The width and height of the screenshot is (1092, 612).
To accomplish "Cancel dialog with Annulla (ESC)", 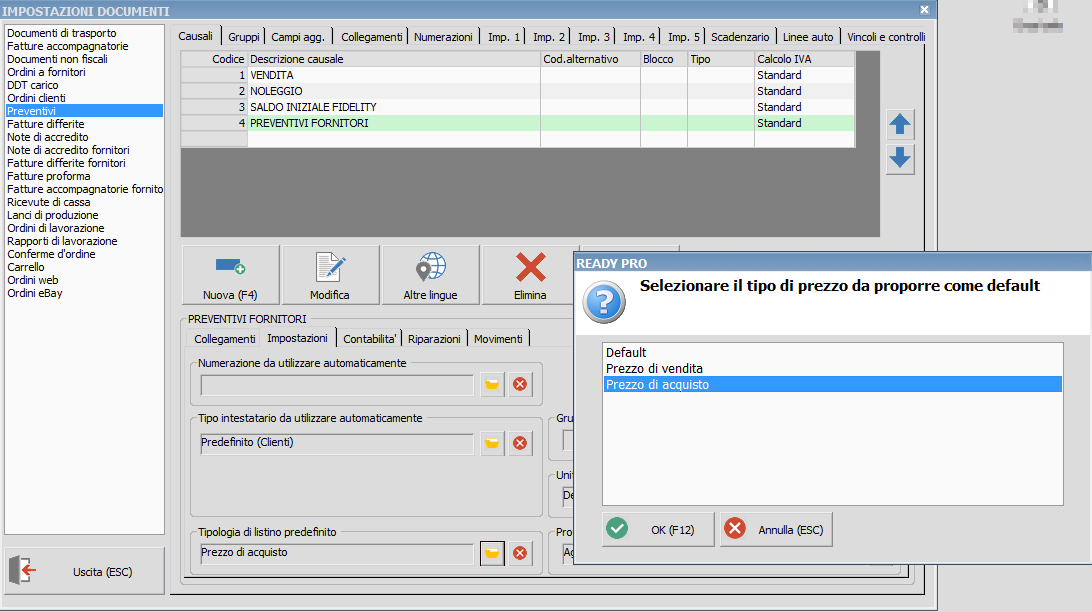I will pos(776,530).
